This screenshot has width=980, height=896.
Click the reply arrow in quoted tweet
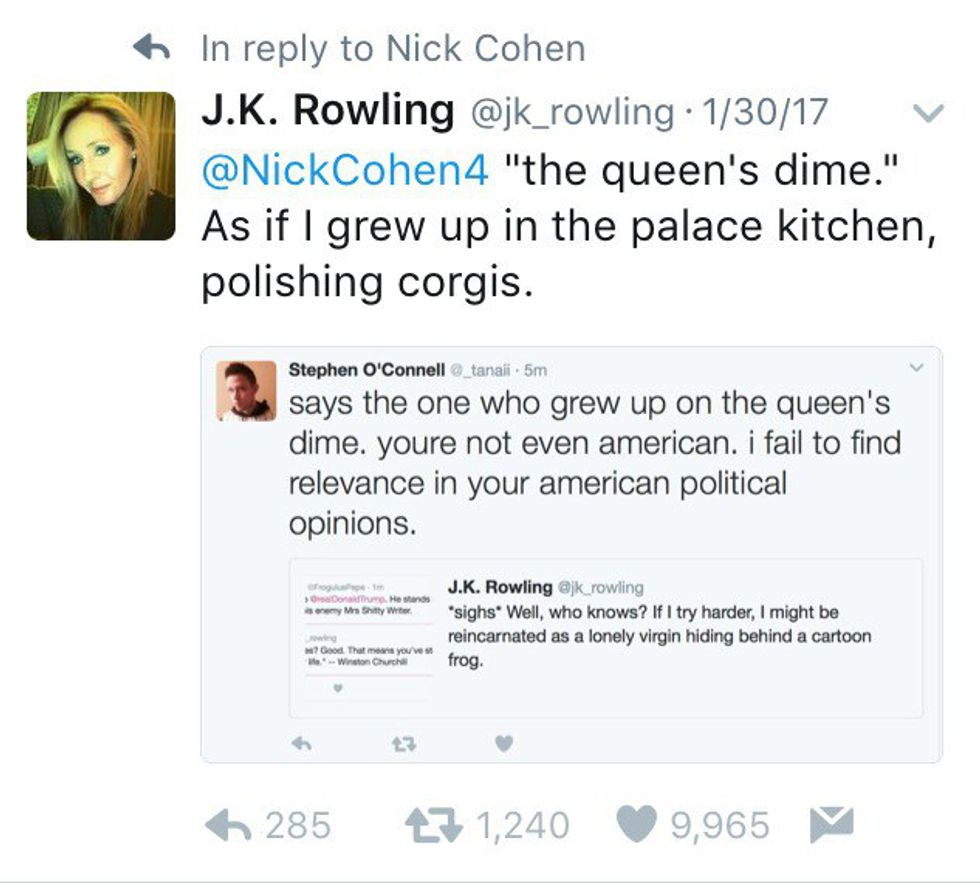[300, 743]
